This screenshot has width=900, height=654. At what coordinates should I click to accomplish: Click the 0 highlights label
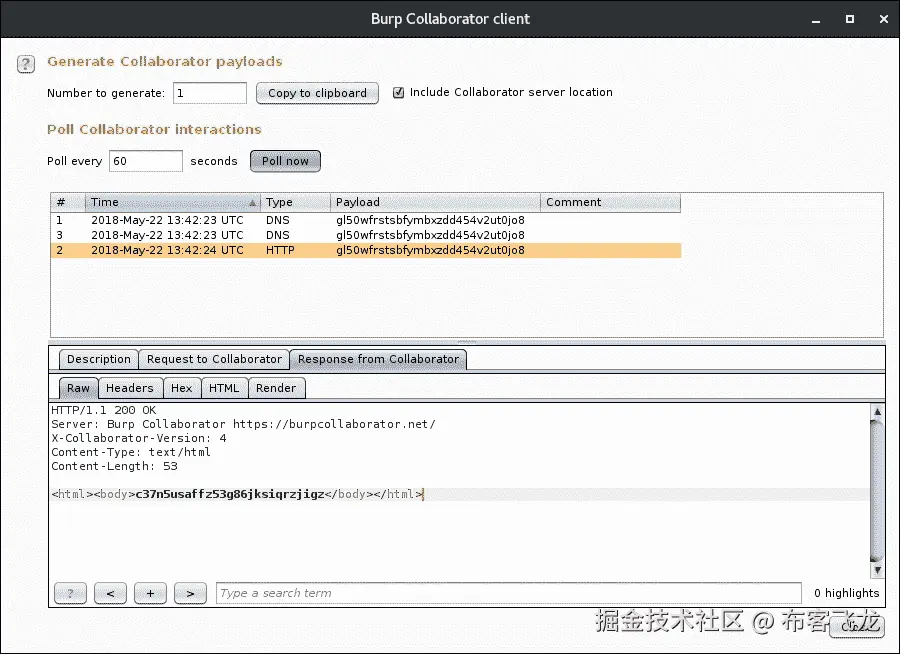(847, 593)
